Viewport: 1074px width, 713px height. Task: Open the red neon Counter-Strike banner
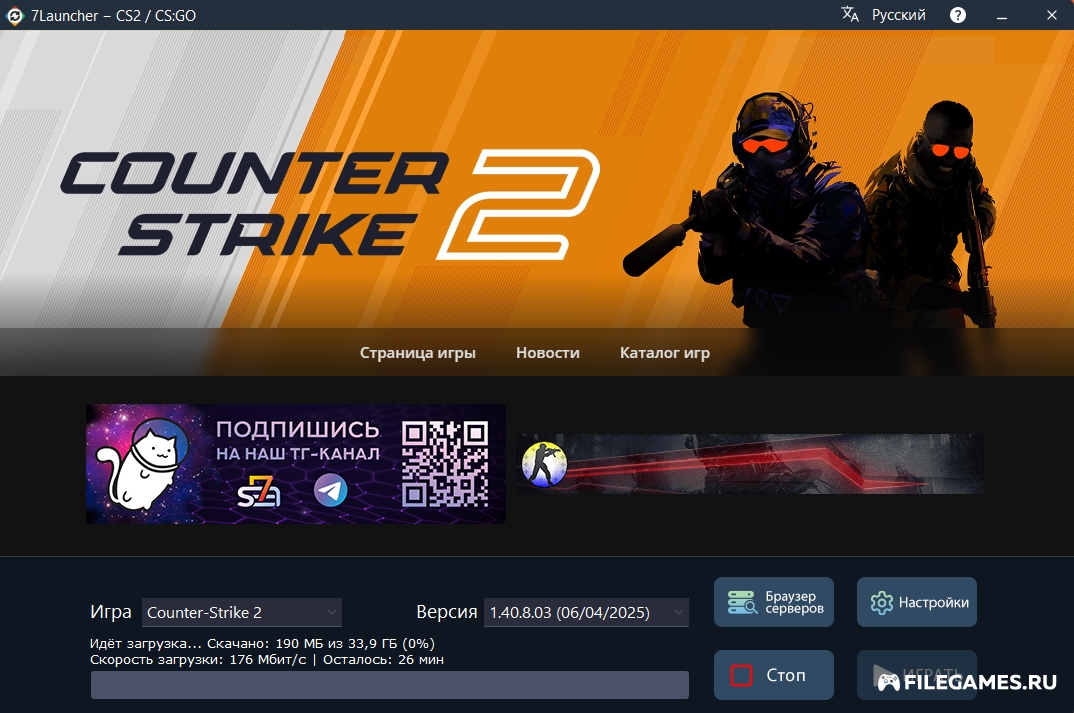click(750, 464)
